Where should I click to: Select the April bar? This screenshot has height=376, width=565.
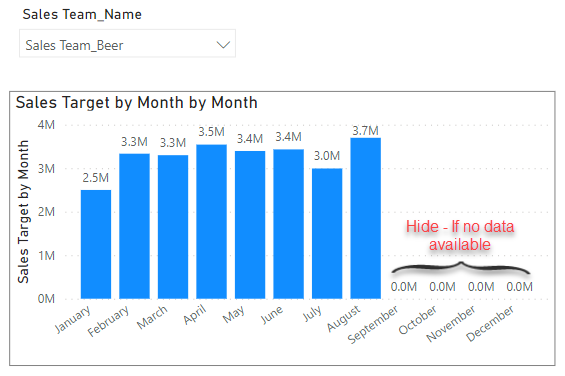coord(212,222)
